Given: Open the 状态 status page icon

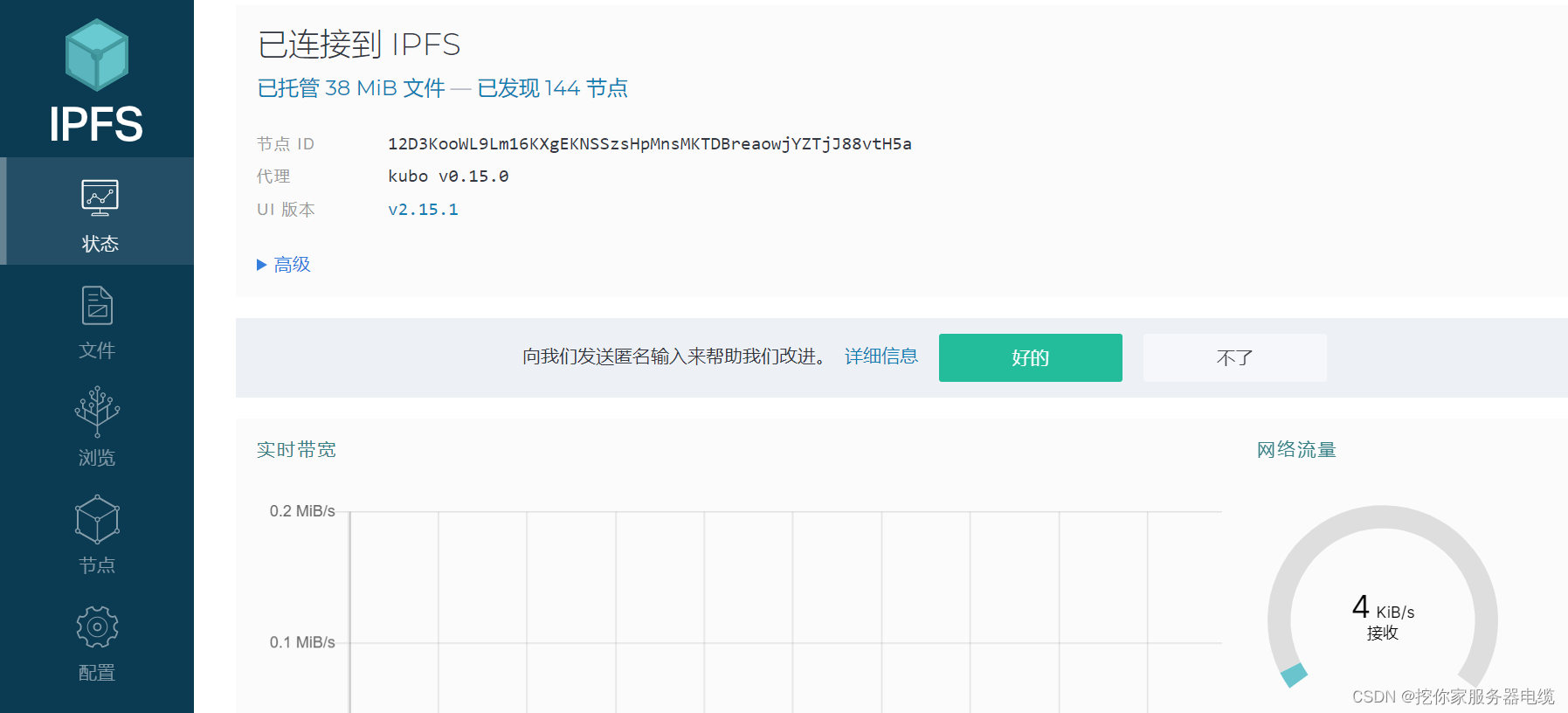Looking at the screenshot, I should (x=100, y=197).
